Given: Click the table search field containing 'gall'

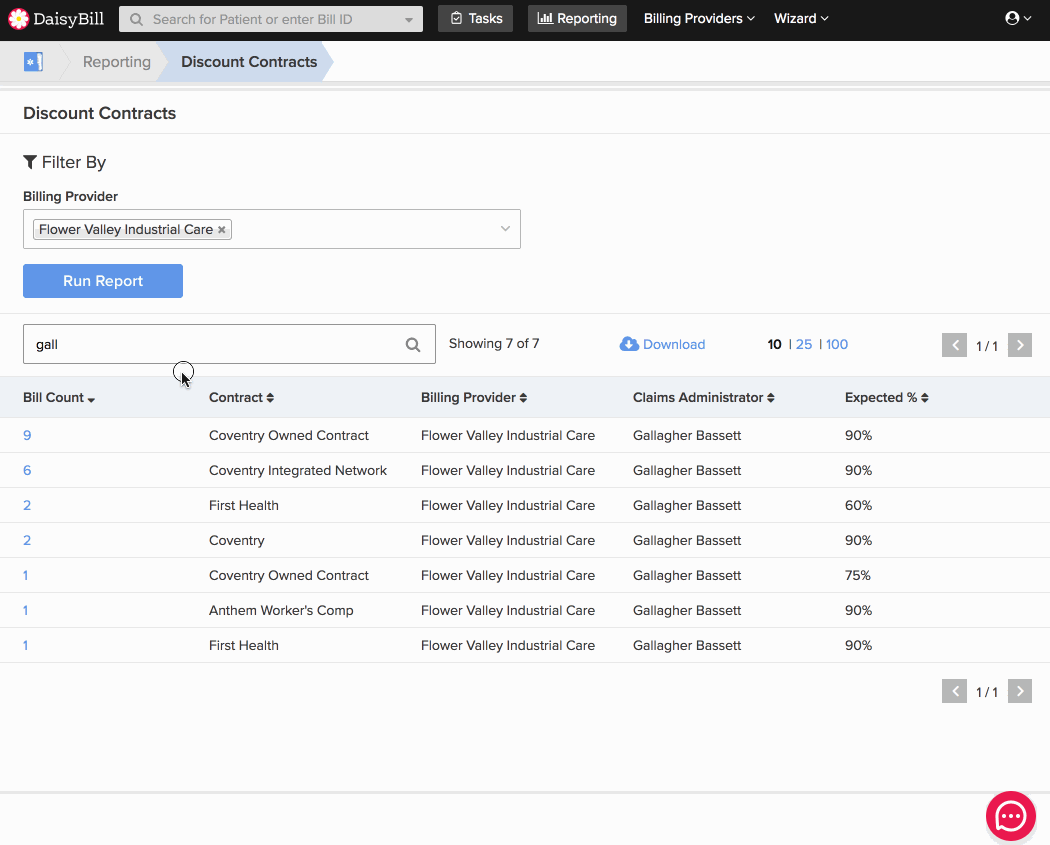Looking at the screenshot, I should tap(229, 344).
